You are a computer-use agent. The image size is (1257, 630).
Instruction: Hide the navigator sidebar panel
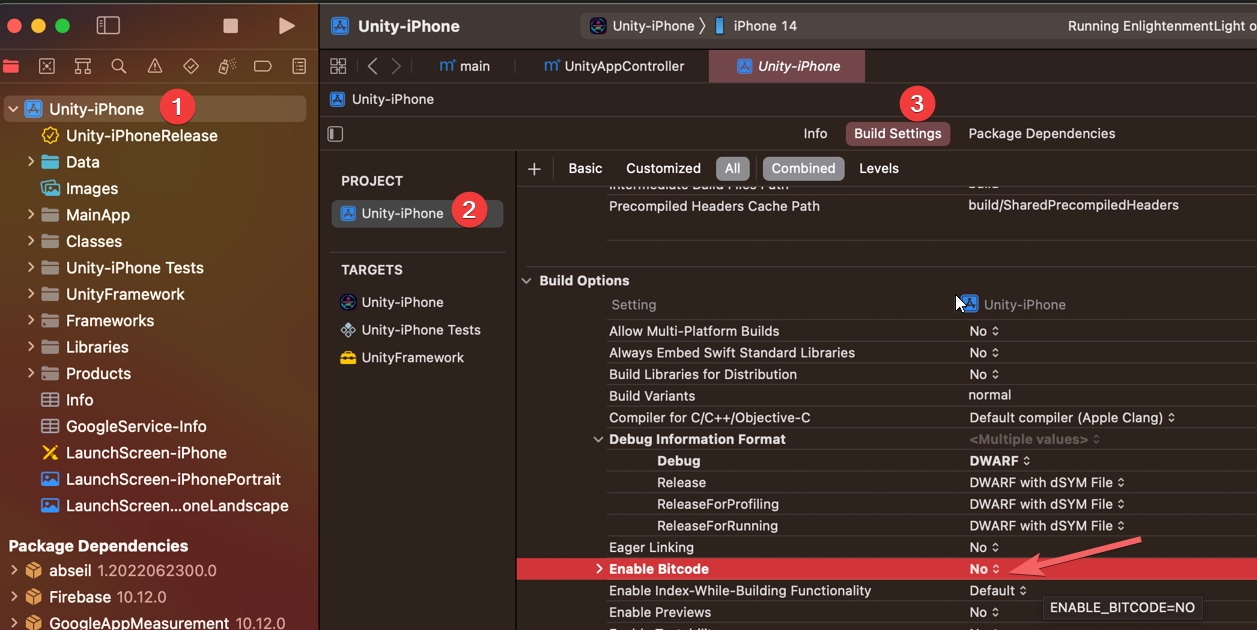(x=108, y=26)
